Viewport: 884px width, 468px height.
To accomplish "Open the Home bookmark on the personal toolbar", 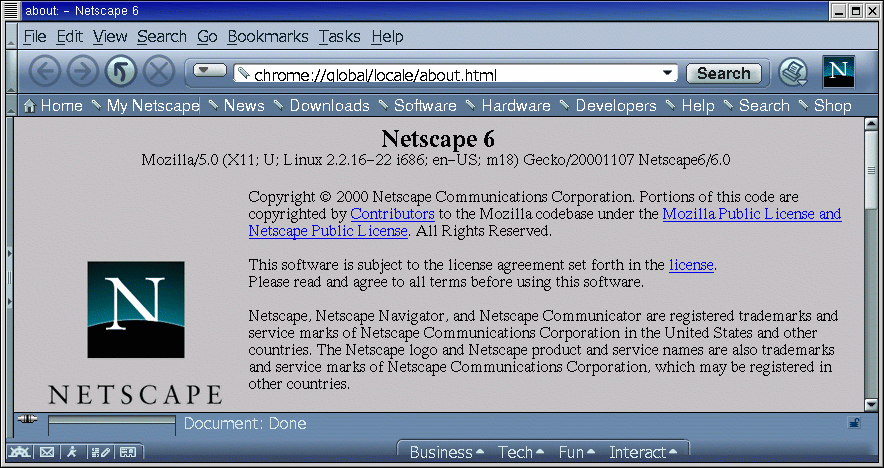I will [x=54, y=105].
